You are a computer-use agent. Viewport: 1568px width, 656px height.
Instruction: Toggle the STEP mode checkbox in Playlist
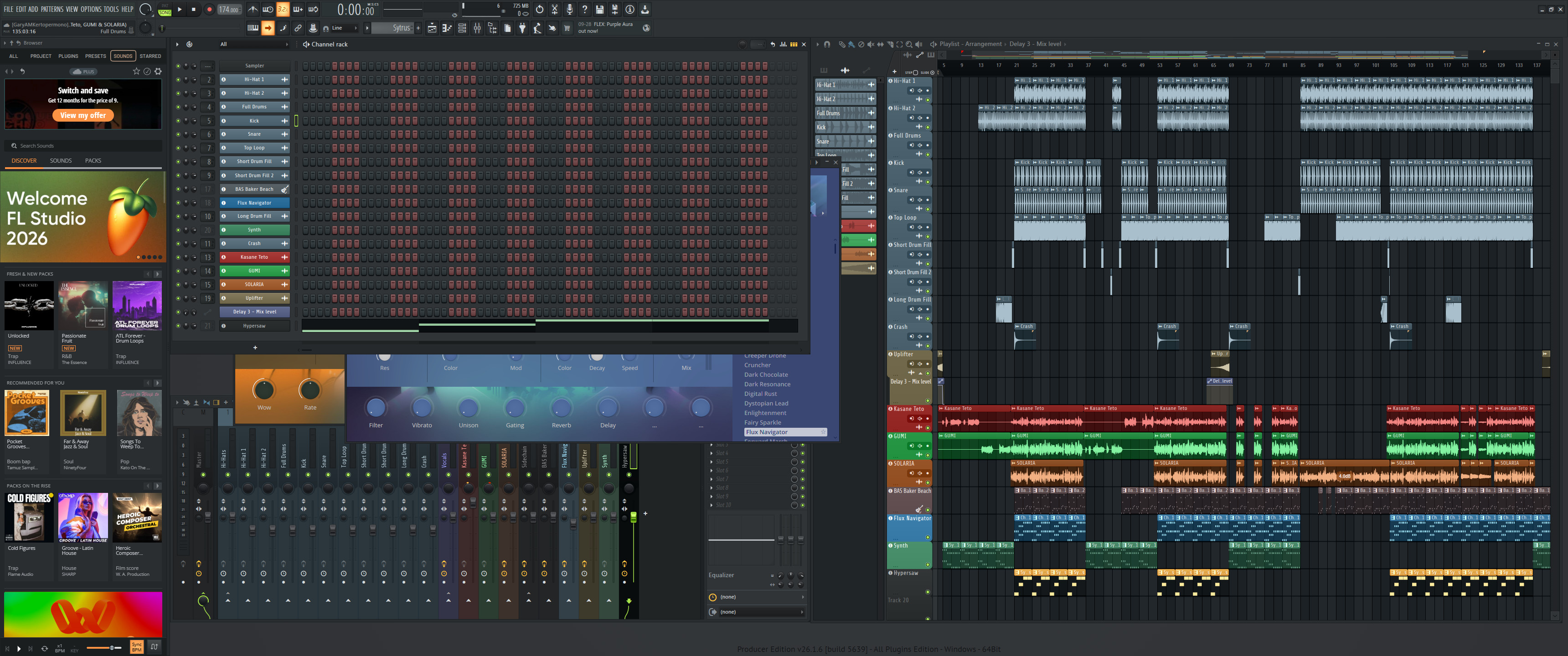915,72
